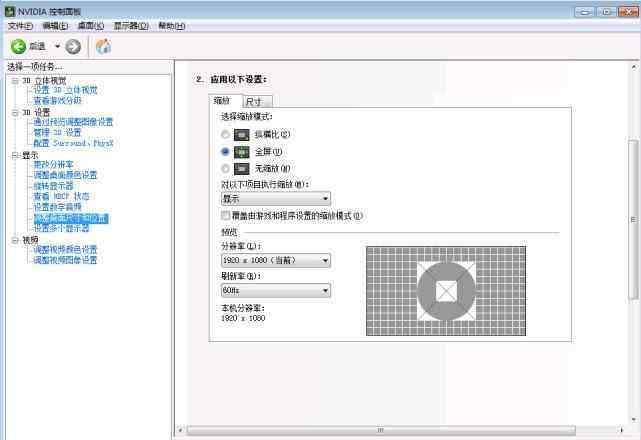Collapse the 显示 tree node

point(15,155)
